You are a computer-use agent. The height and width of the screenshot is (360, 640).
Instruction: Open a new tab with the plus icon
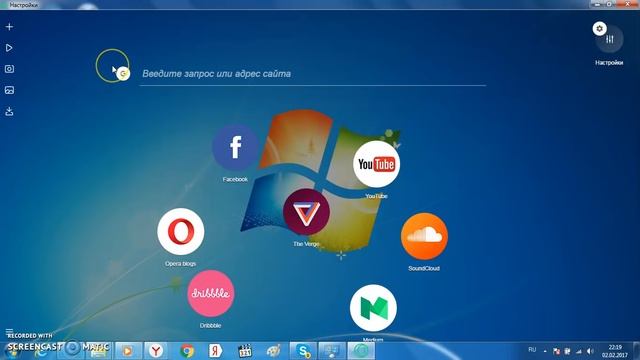point(9,27)
